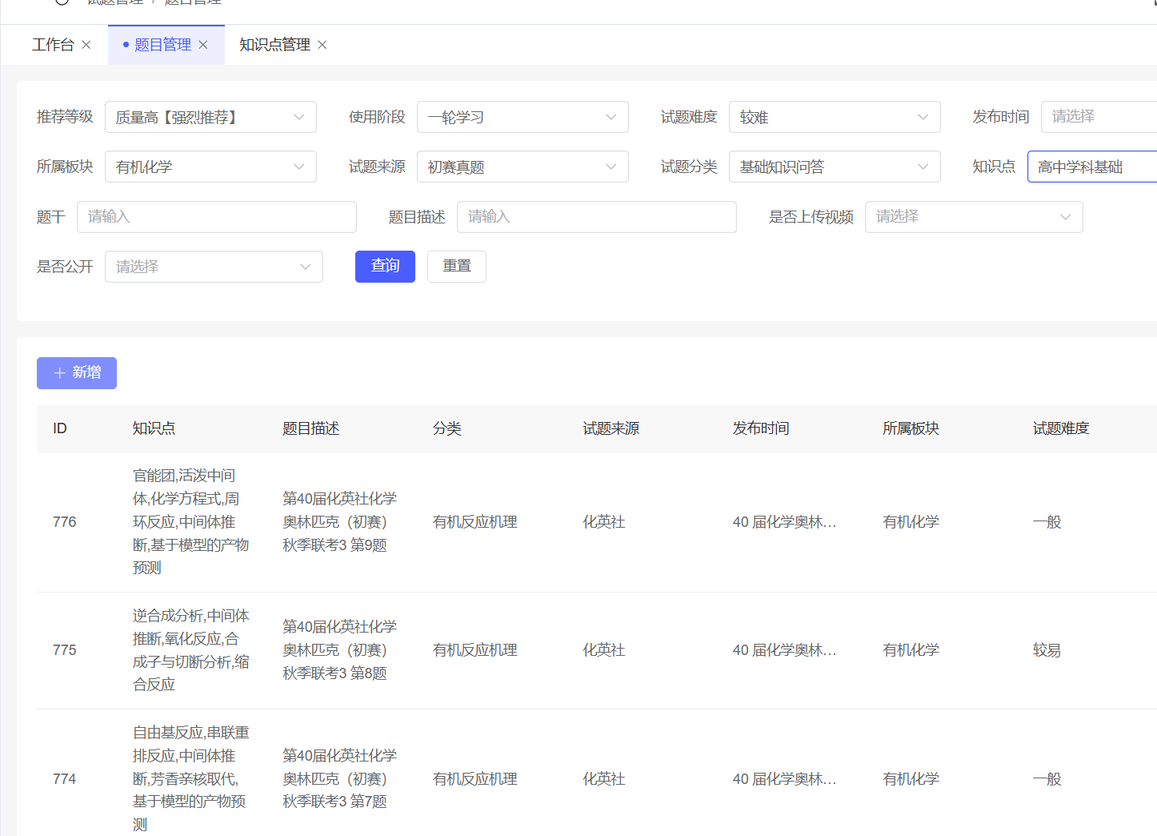Click 有机反应机理 in row 776
This screenshot has height=836, width=1157.
tap(474, 522)
